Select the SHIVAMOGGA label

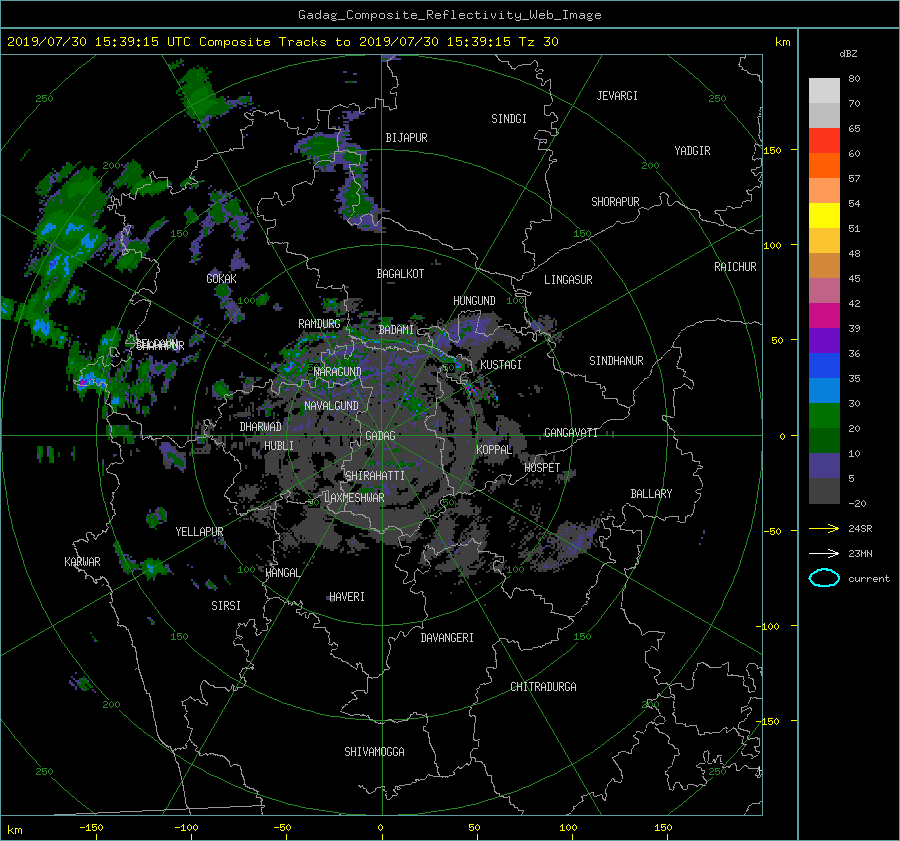[x=374, y=751]
